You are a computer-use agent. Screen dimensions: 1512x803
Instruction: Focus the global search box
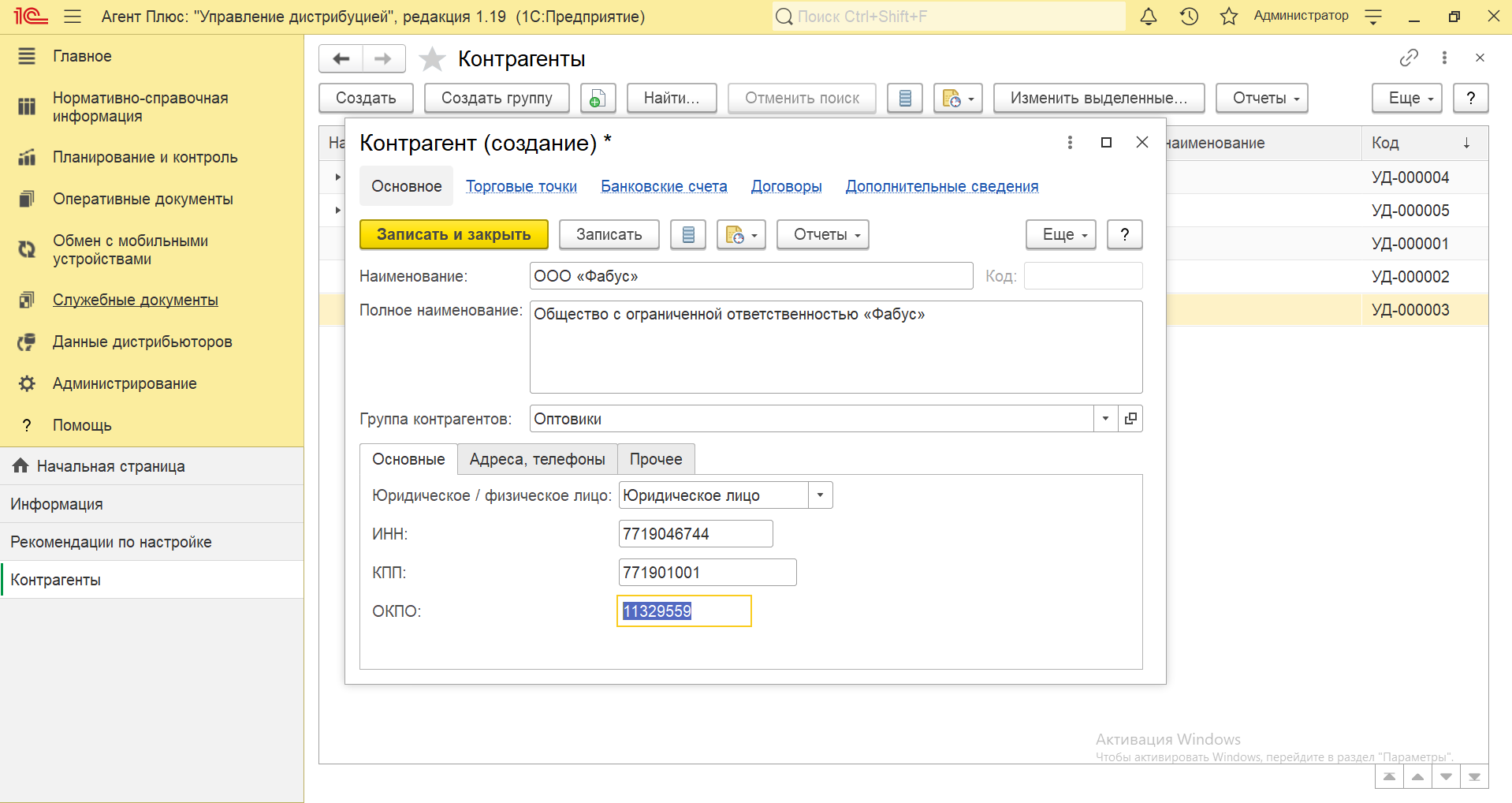pos(949,17)
